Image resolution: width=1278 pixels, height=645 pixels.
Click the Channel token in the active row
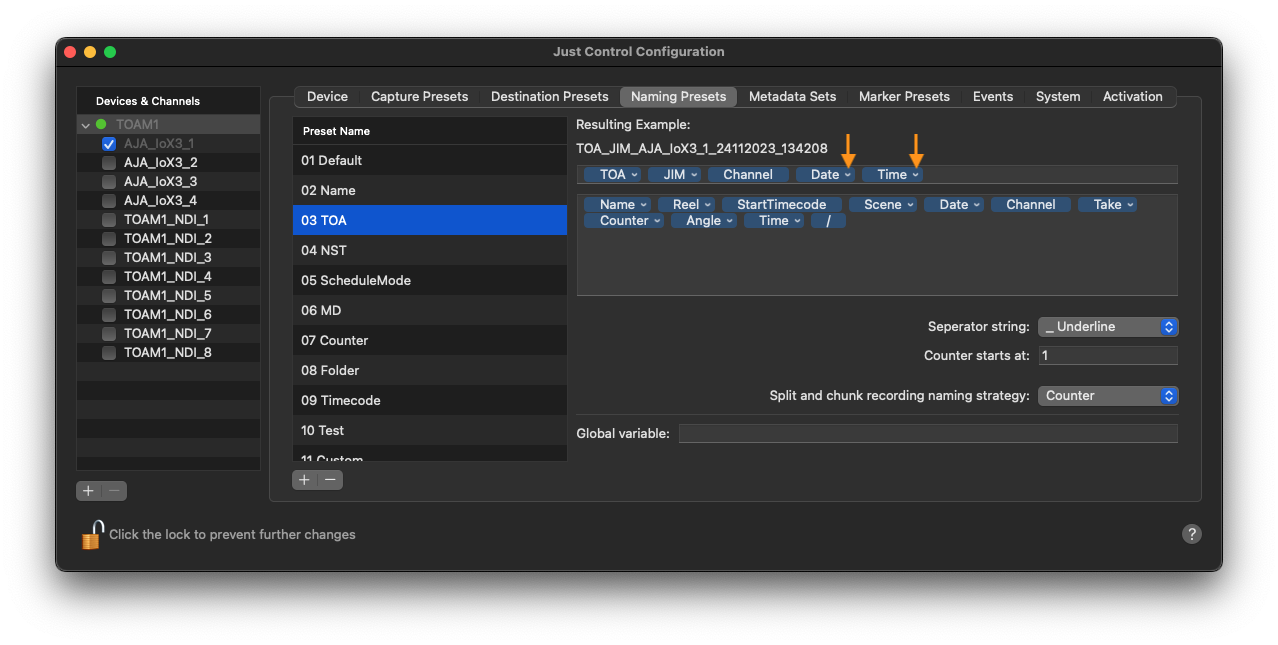748,175
